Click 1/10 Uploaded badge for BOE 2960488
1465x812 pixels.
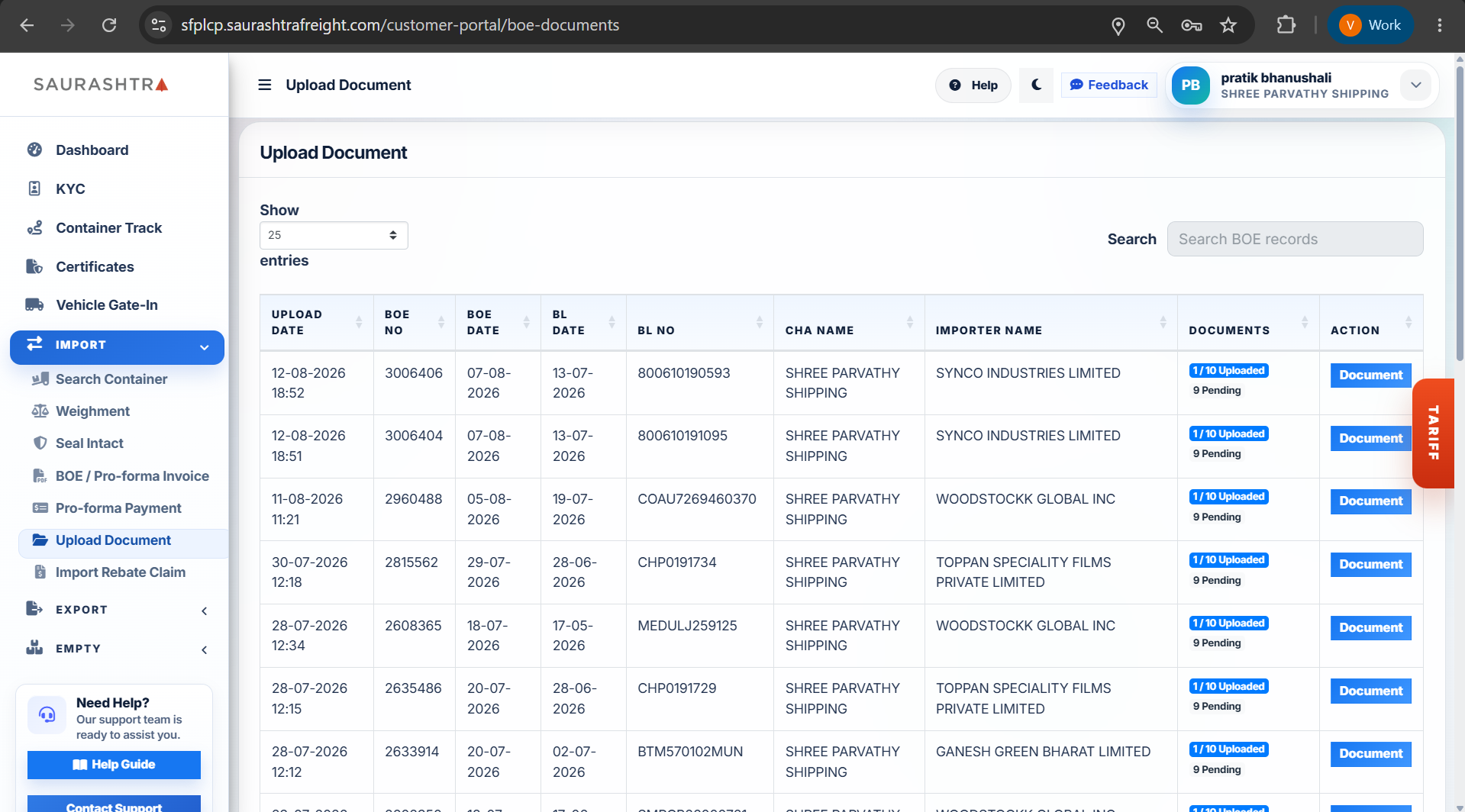(1228, 497)
